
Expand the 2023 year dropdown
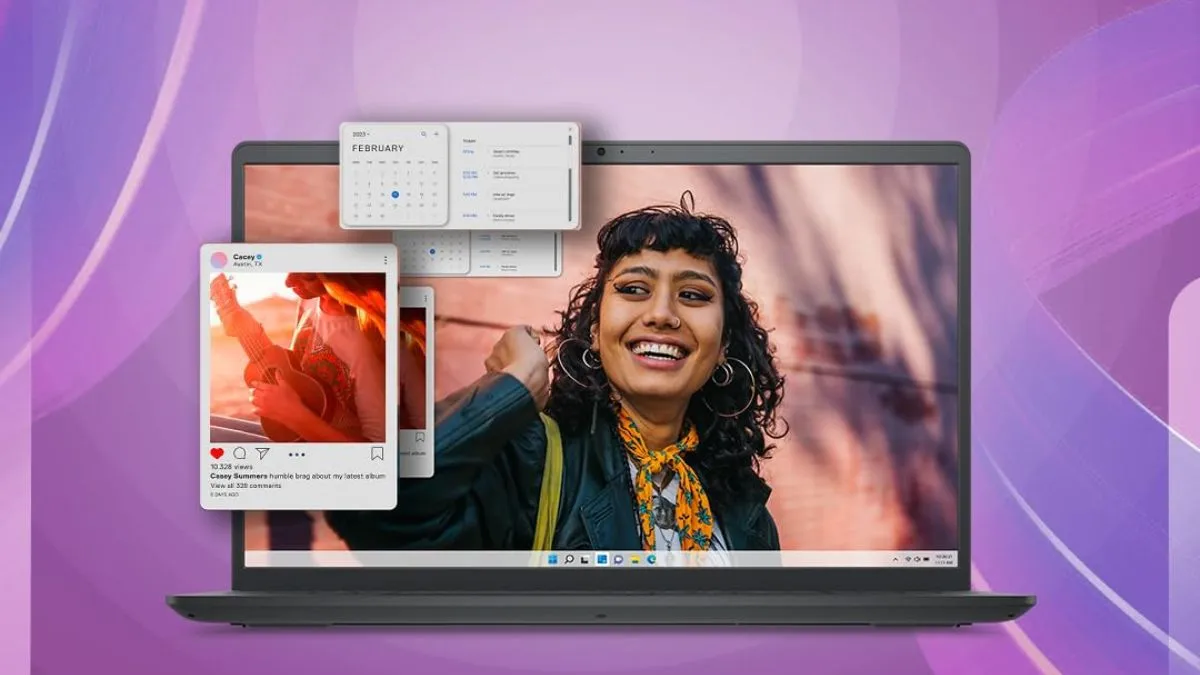tap(360, 134)
